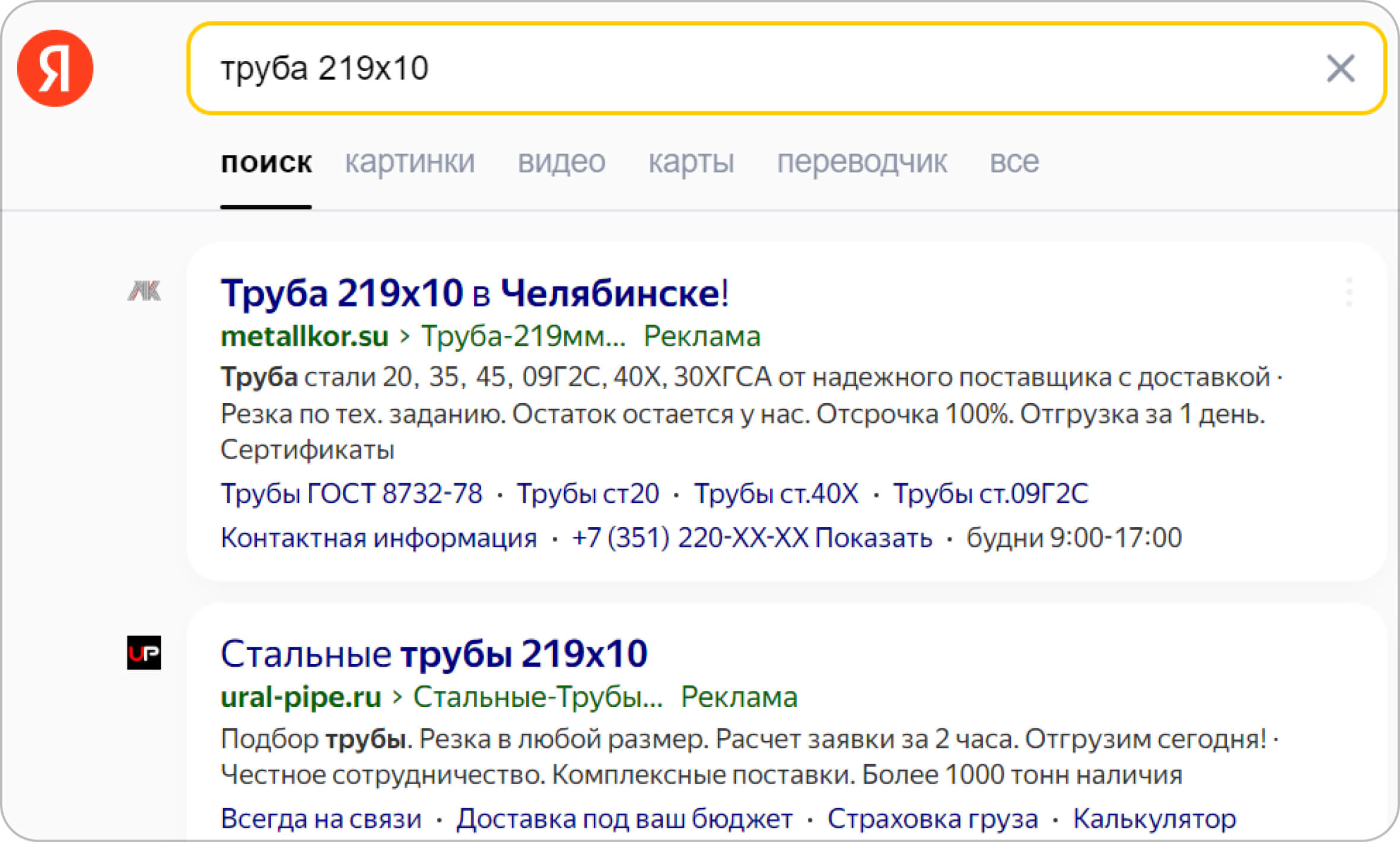Click the Yandex logo icon
This screenshot has width=1400, height=842.
pyautogui.click(x=55, y=68)
